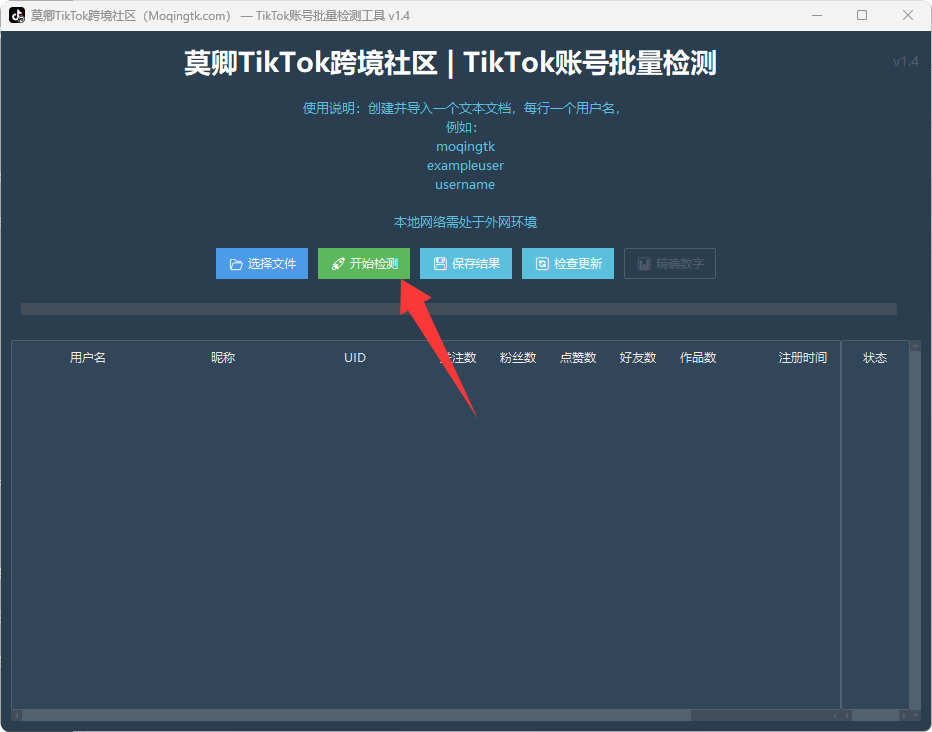This screenshot has height=732, width=932.
Task: Click the rocket icon to start 开始检测
Action: pyautogui.click(x=338, y=264)
